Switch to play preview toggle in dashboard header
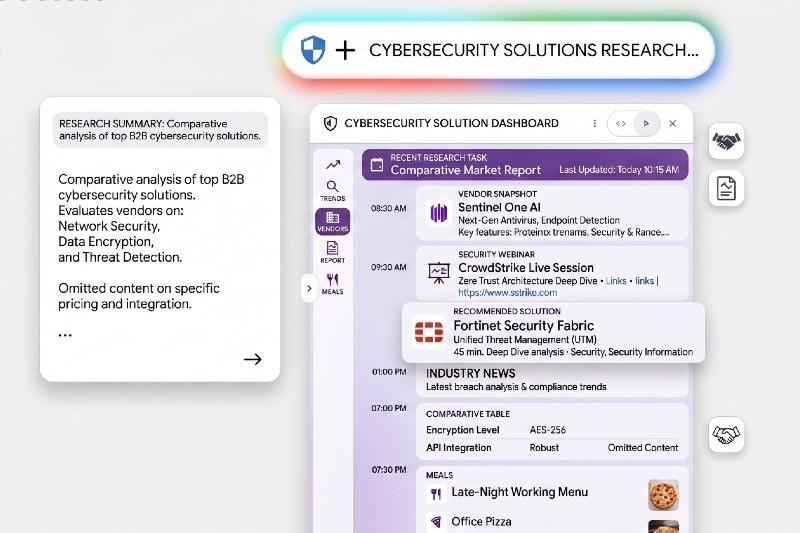 click(646, 123)
